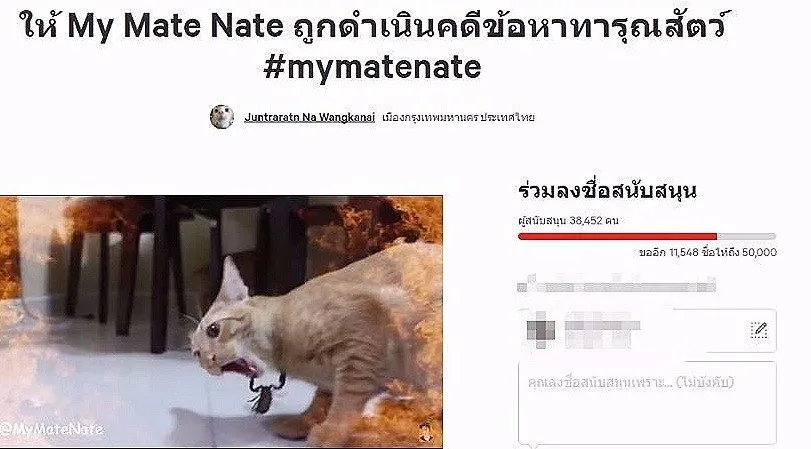The height and width of the screenshot is (449, 811).
Task: Click the red filled portion of progress bar
Action: 617,236
